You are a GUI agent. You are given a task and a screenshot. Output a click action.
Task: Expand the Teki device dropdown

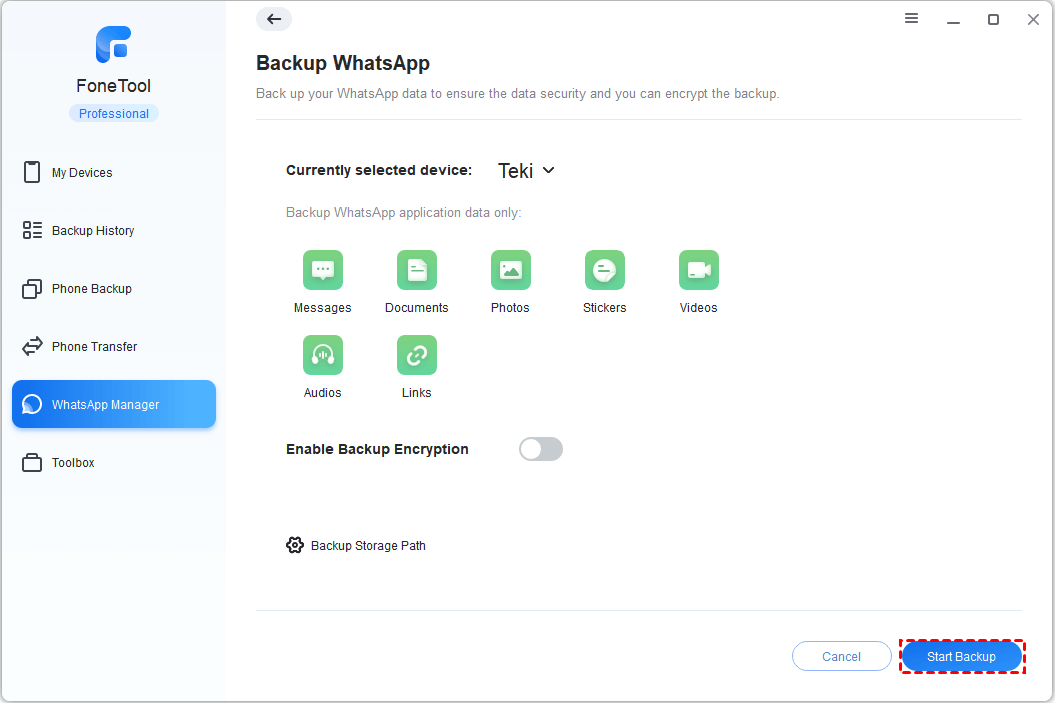pos(525,170)
